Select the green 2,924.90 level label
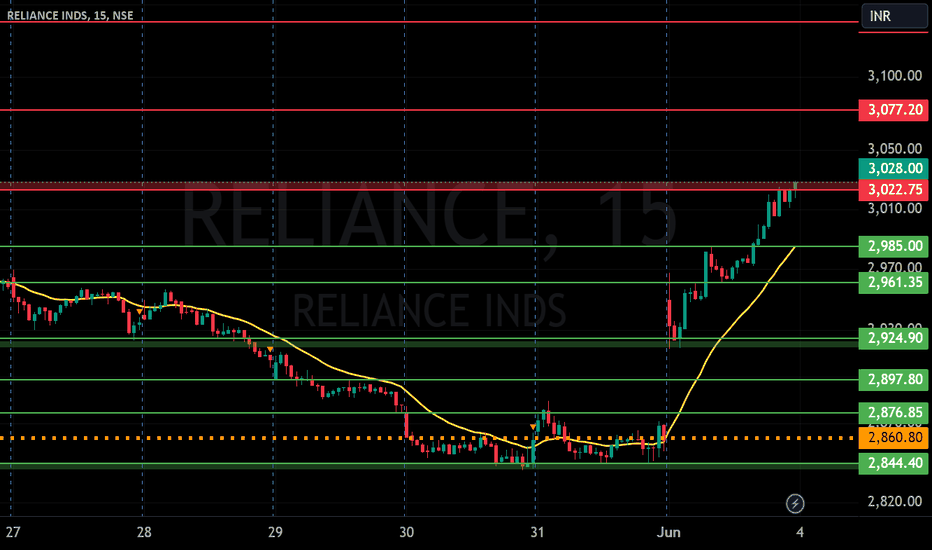The image size is (932, 550). 893,338
